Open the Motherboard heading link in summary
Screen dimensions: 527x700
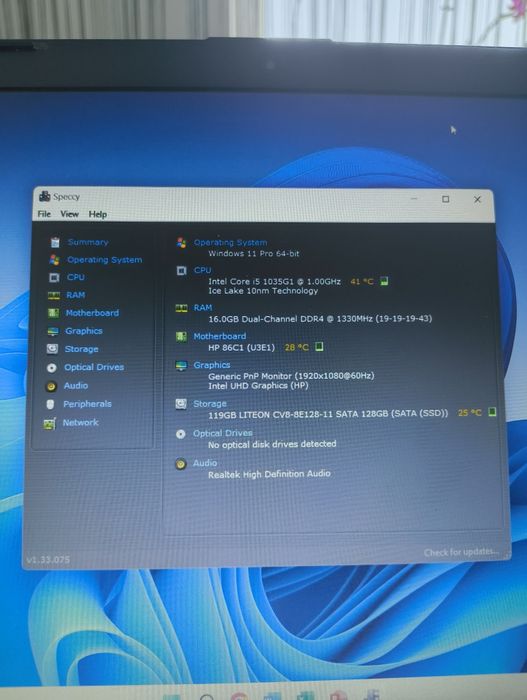coord(219,336)
